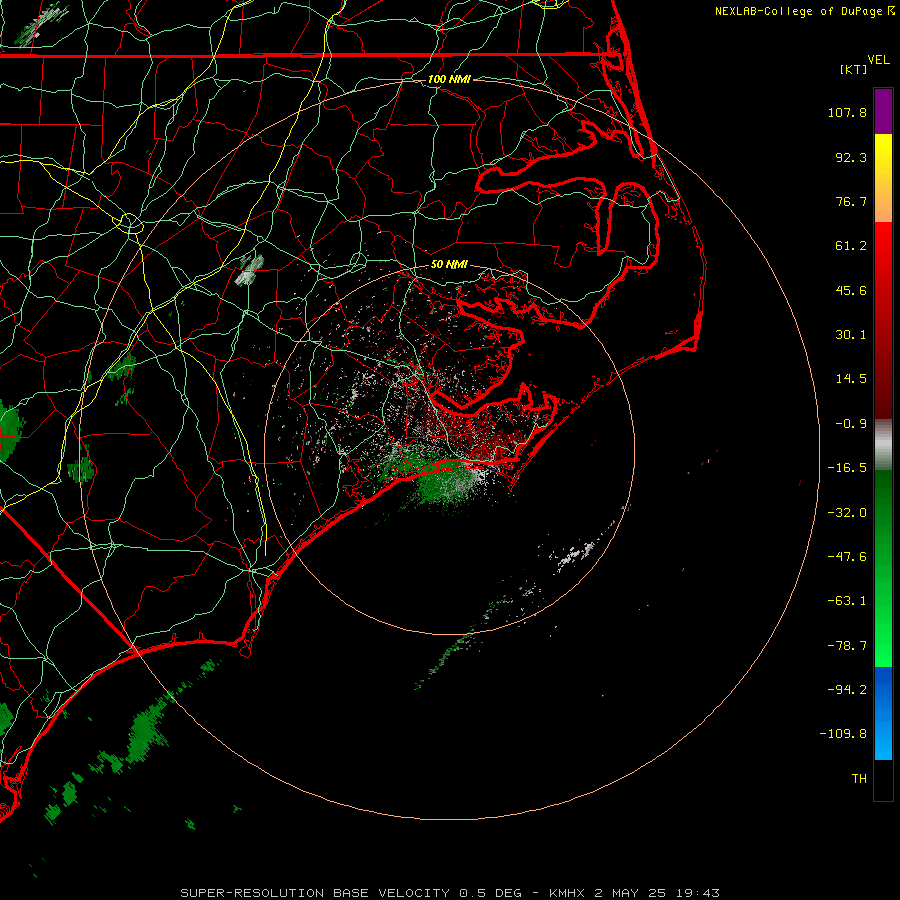Screen dimensions: 900x900
Task: Select the 45.6 legend value
Action: (851, 290)
